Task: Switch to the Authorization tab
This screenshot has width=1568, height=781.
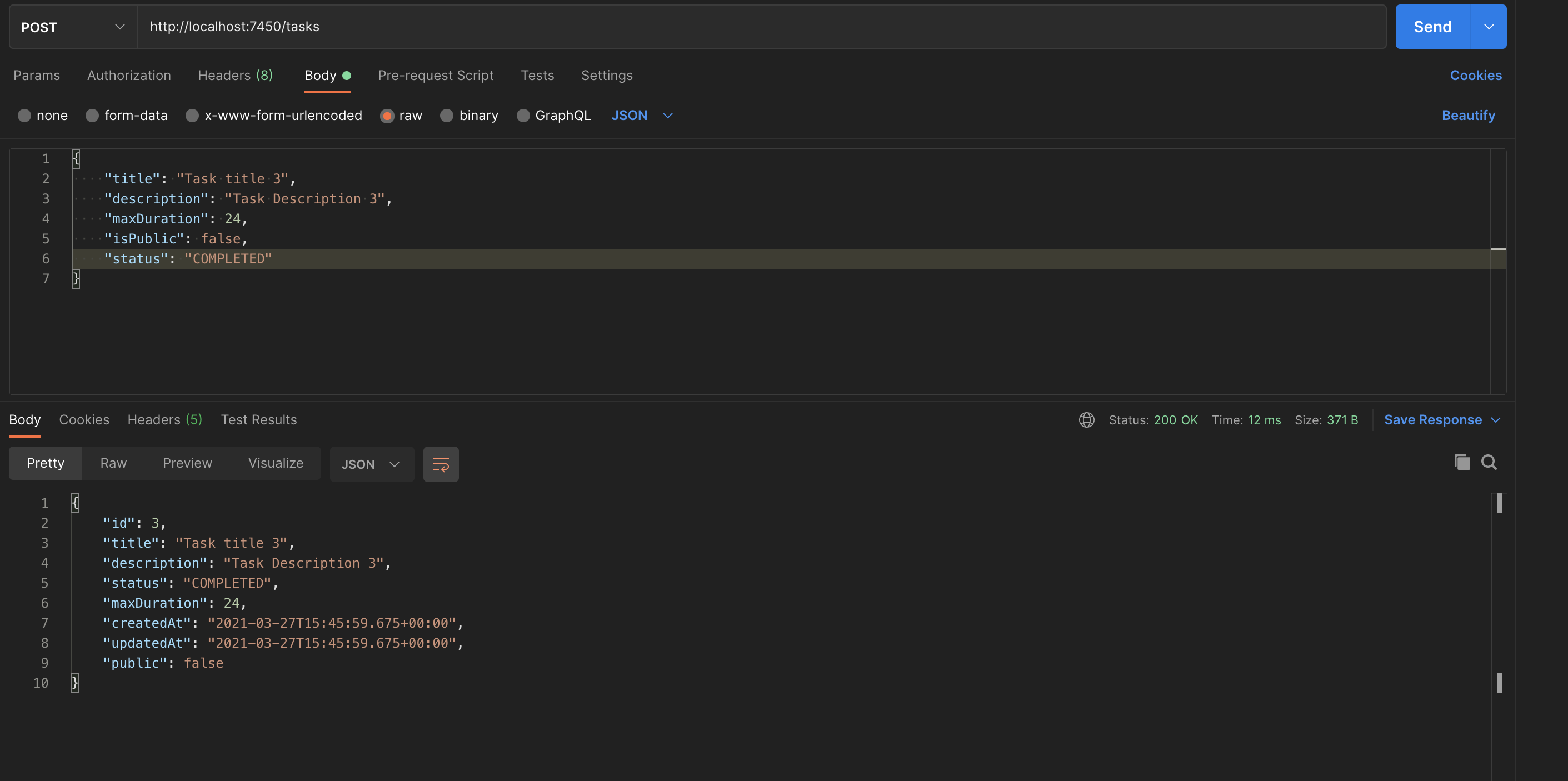Action: click(129, 76)
